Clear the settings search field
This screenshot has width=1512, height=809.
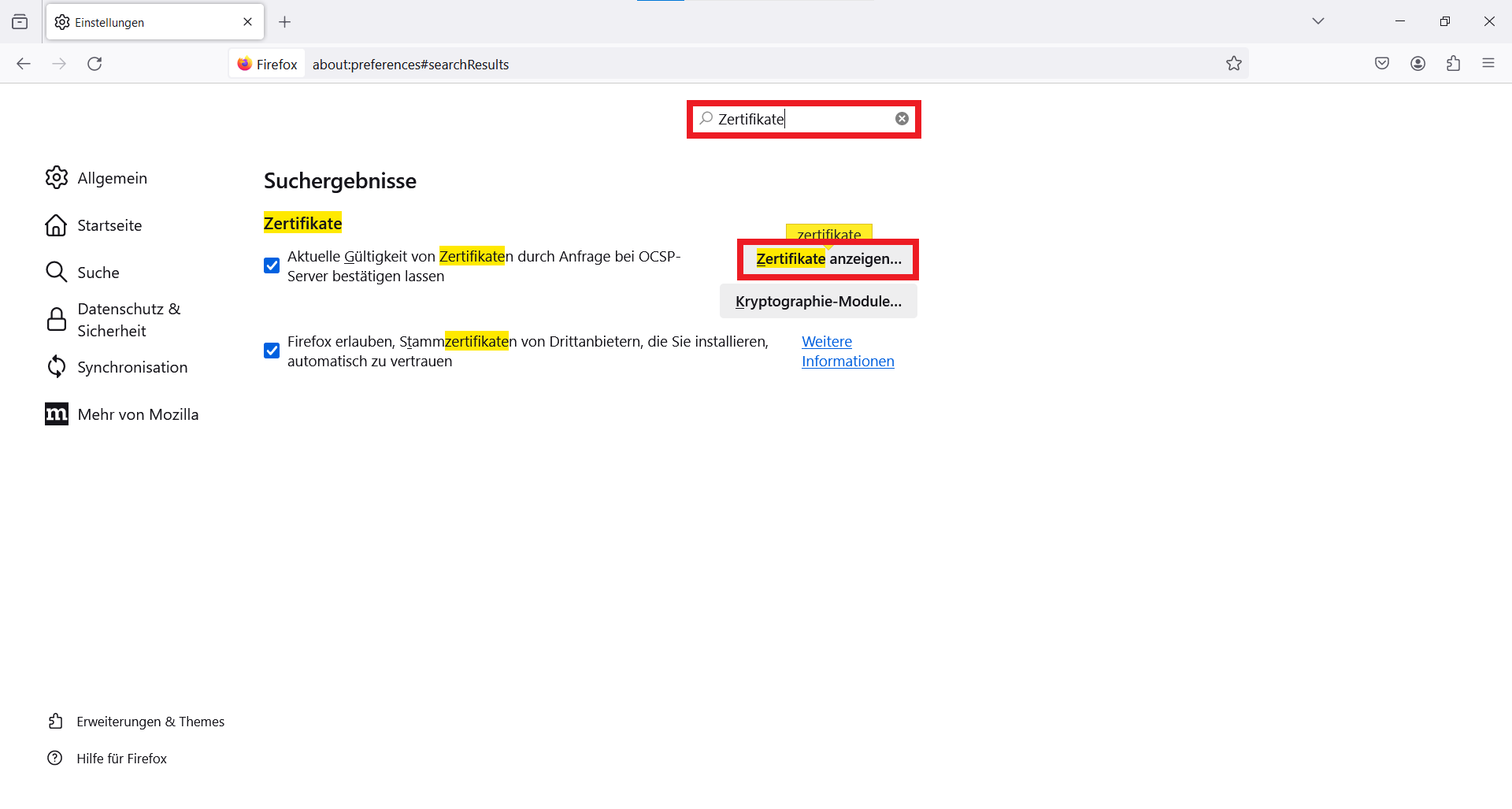902,119
